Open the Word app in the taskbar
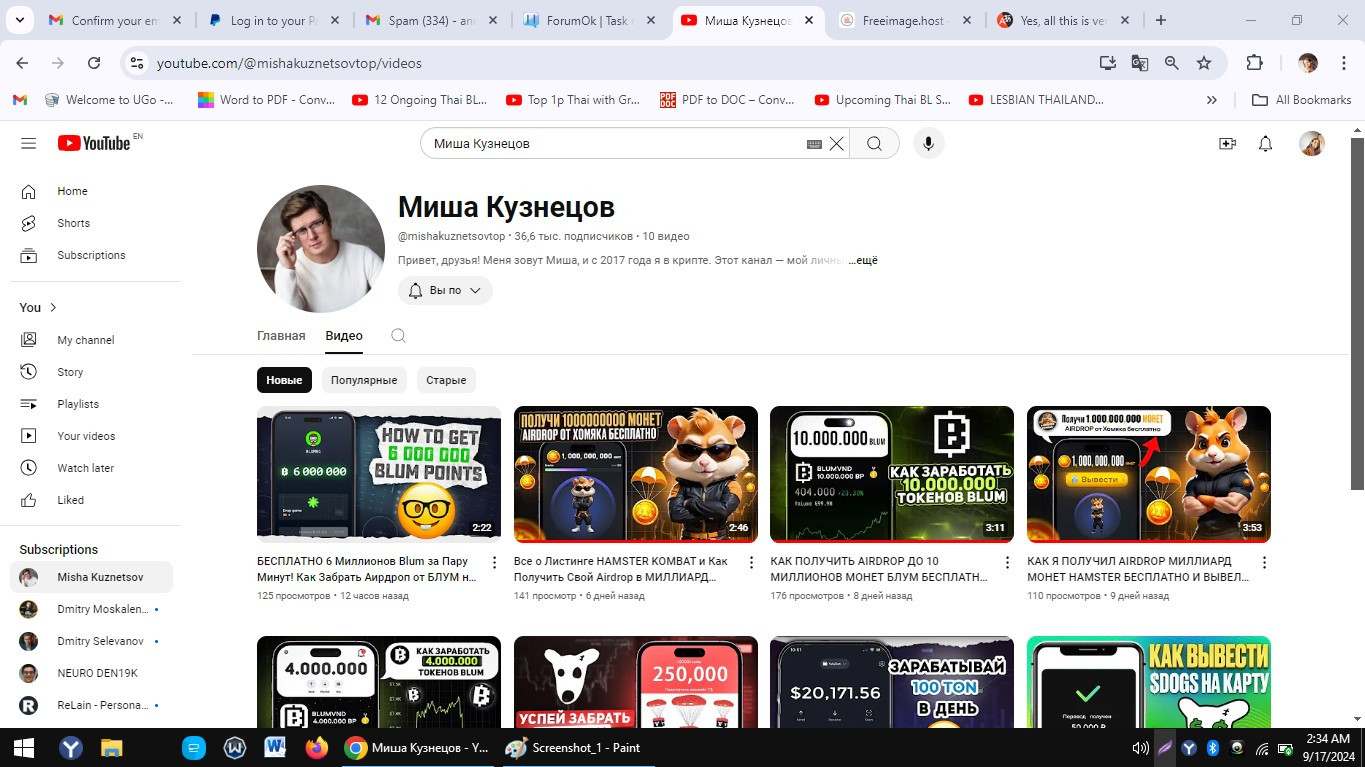Viewport: 1365px width, 767px height. click(x=275, y=747)
